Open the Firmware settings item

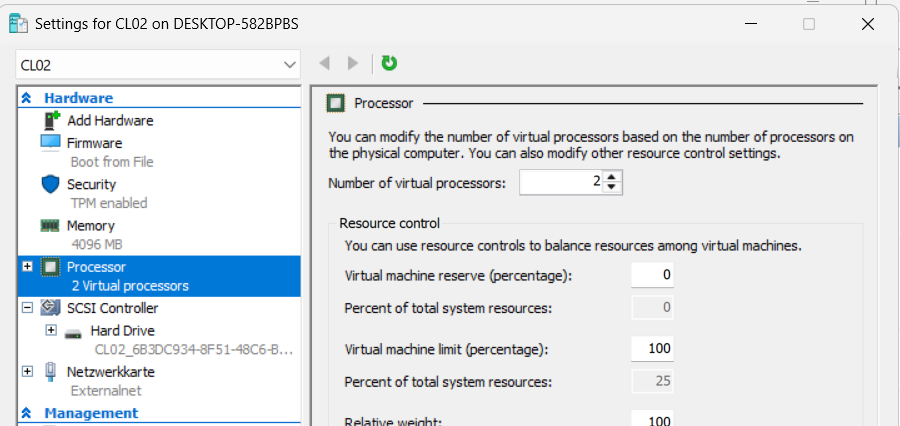[x=94, y=143]
